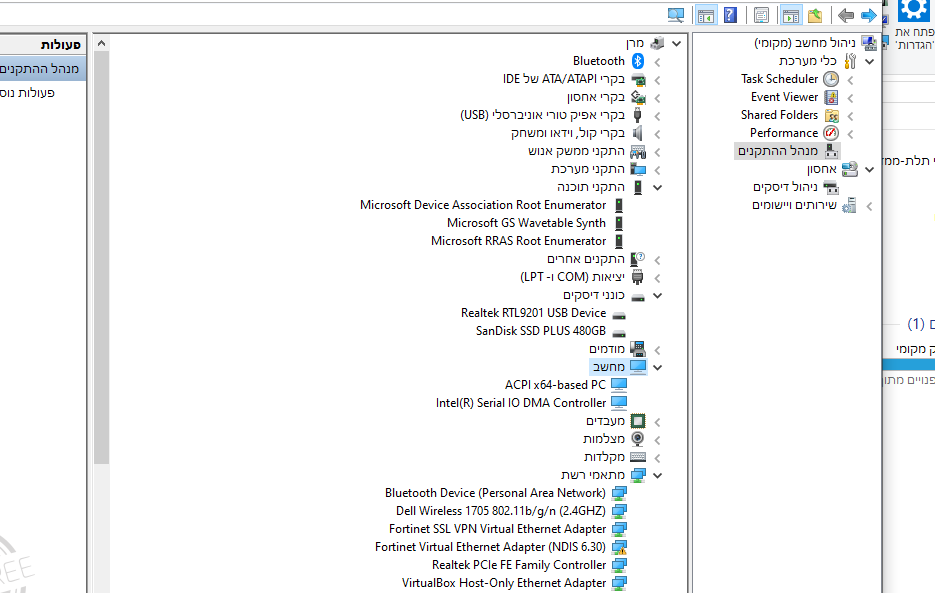
Task: Open Properties via the toolbar icon
Action: (x=761, y=14)
